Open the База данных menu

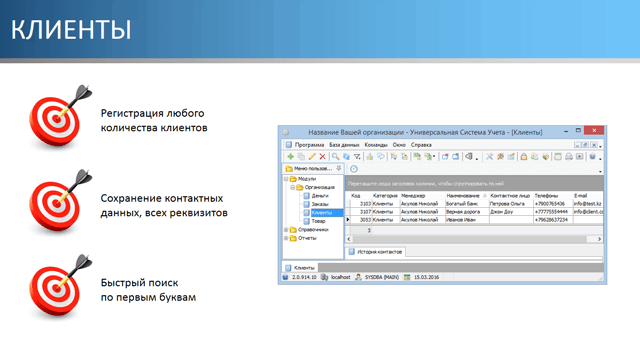[x=344, y=145]
